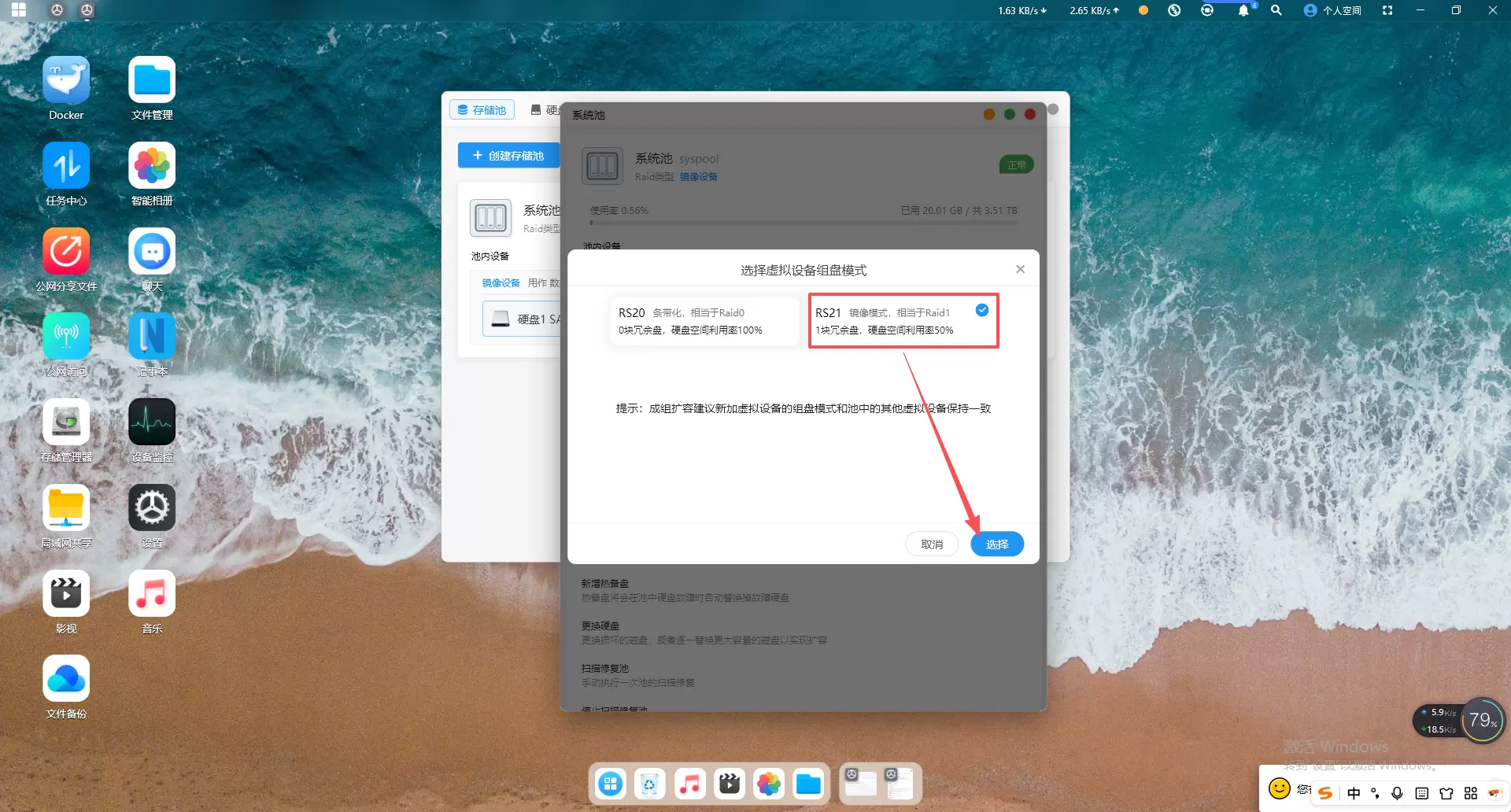This screenshot has width=1511, height=812.
Task: Open the search icon in top bar
Action: click(1276, 10)
